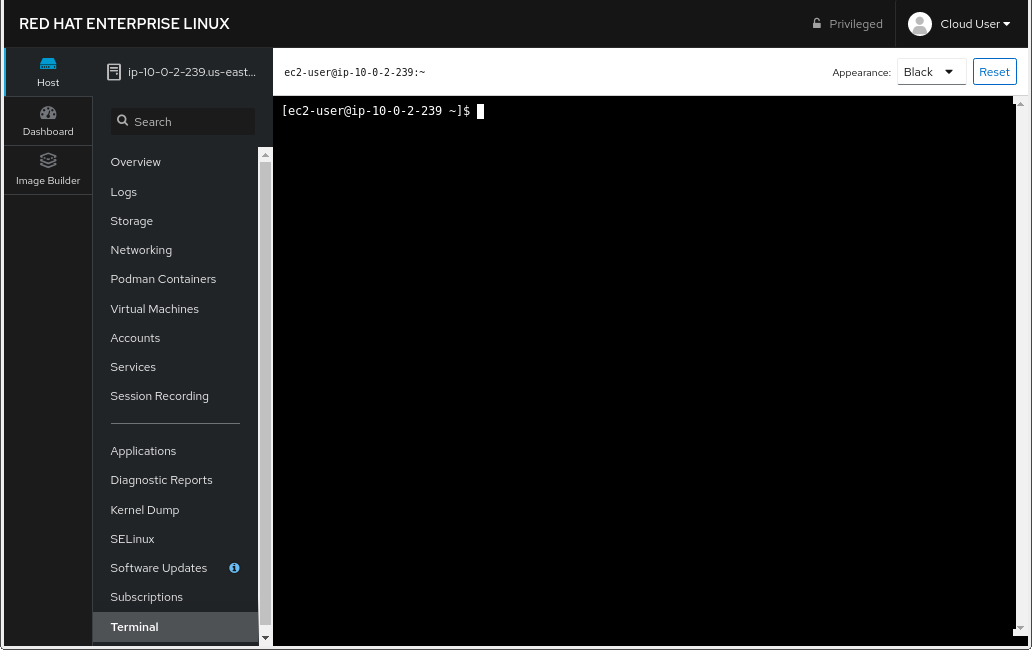Screen dimensions: 1032x650
Task: Click the Privileged status label
Action: click(x=856, y=24)
